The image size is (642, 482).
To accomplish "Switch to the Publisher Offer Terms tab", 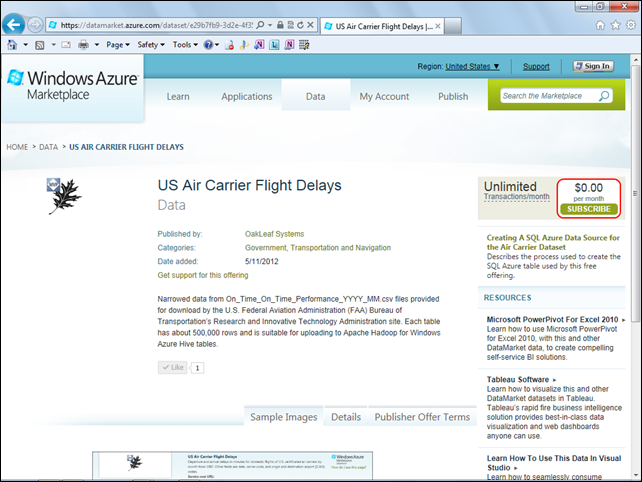I will click(x=422, y=417).
